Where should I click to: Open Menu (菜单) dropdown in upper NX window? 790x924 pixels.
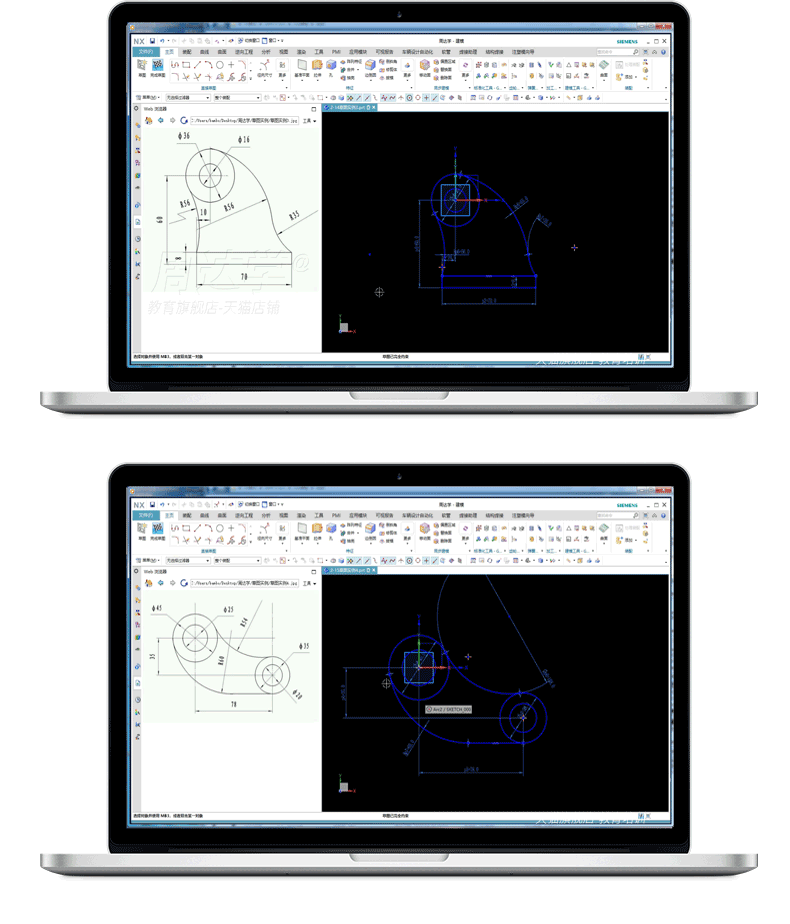coord(147,98)
